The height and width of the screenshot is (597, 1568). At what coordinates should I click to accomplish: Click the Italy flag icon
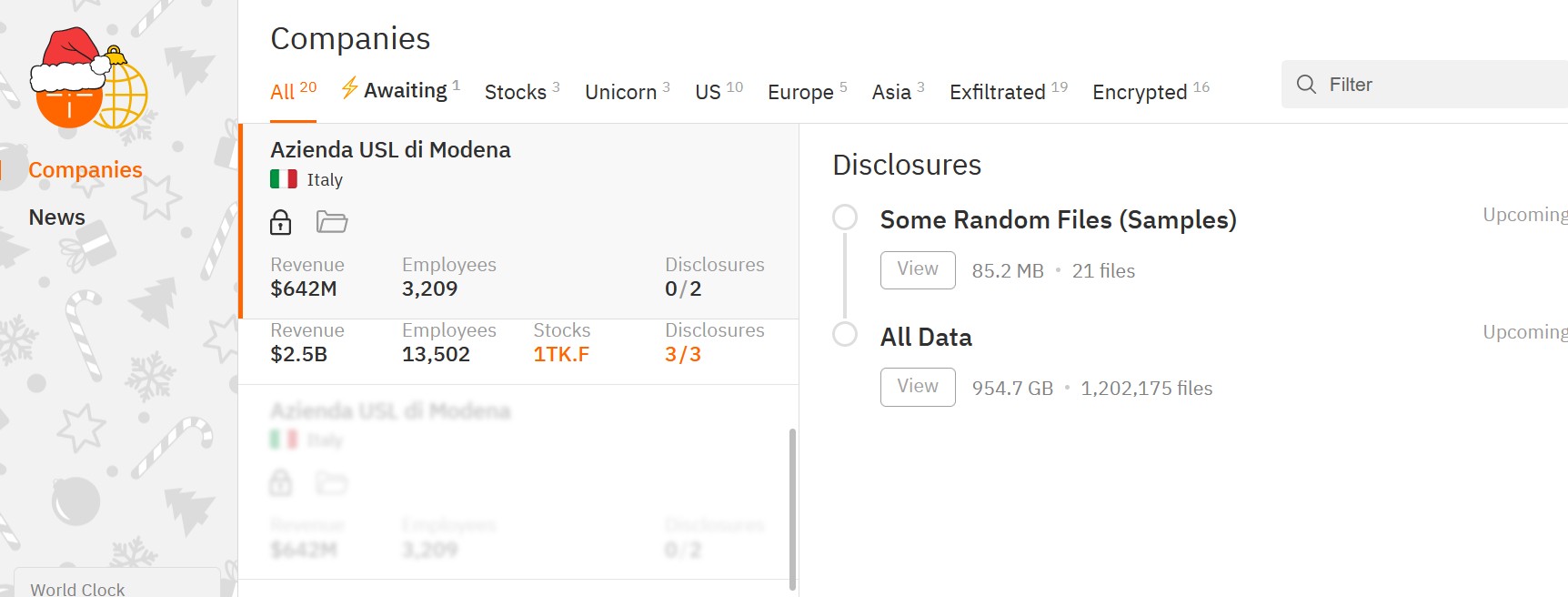pyautogui.click(x=284, y=179)
